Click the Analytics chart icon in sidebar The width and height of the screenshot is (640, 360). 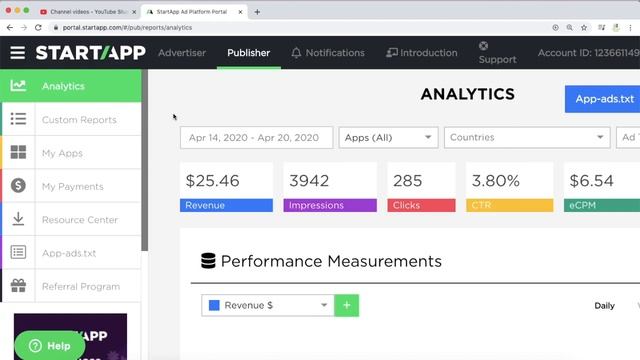pyautogui.click(x=18, y=86)
